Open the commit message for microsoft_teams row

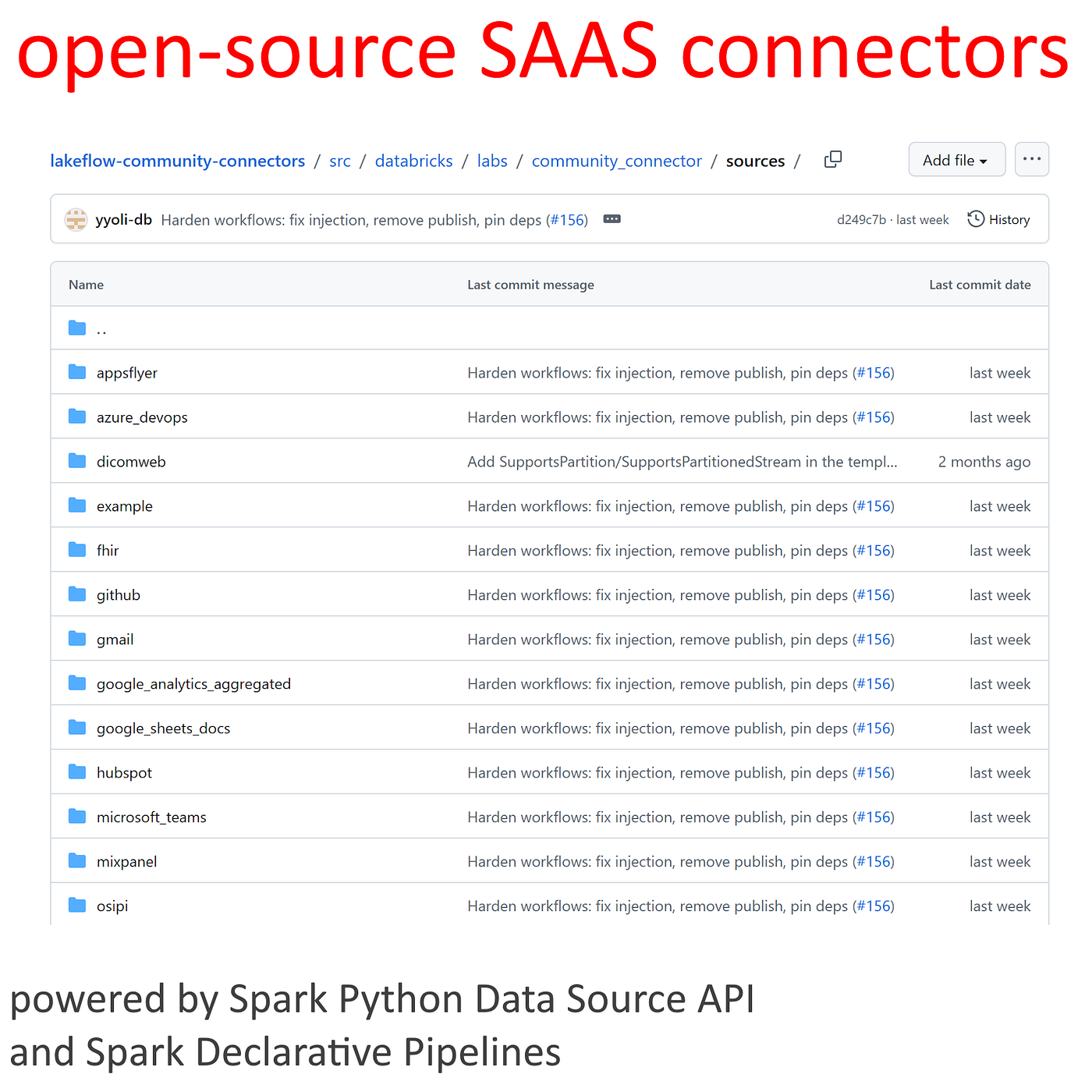pyautogui.click(x=658, y=818)
